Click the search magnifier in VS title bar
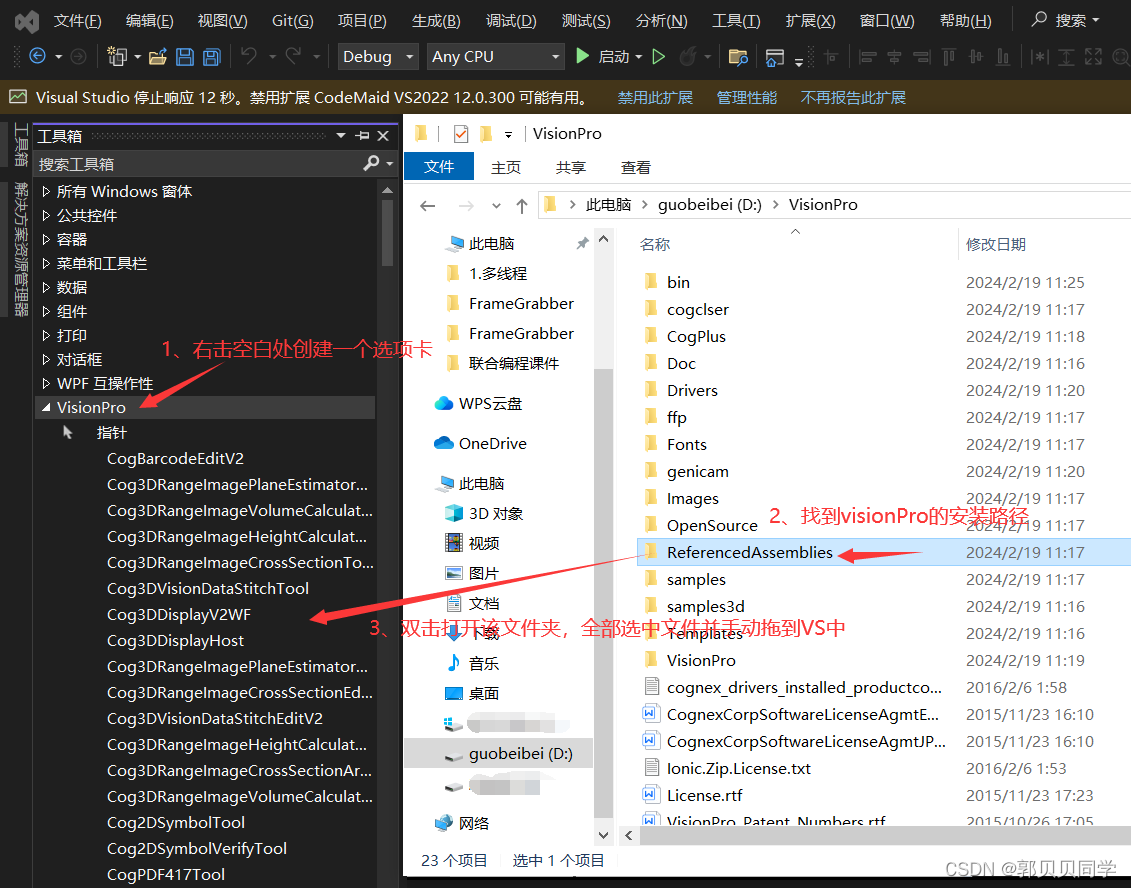 click(1039, 19)
